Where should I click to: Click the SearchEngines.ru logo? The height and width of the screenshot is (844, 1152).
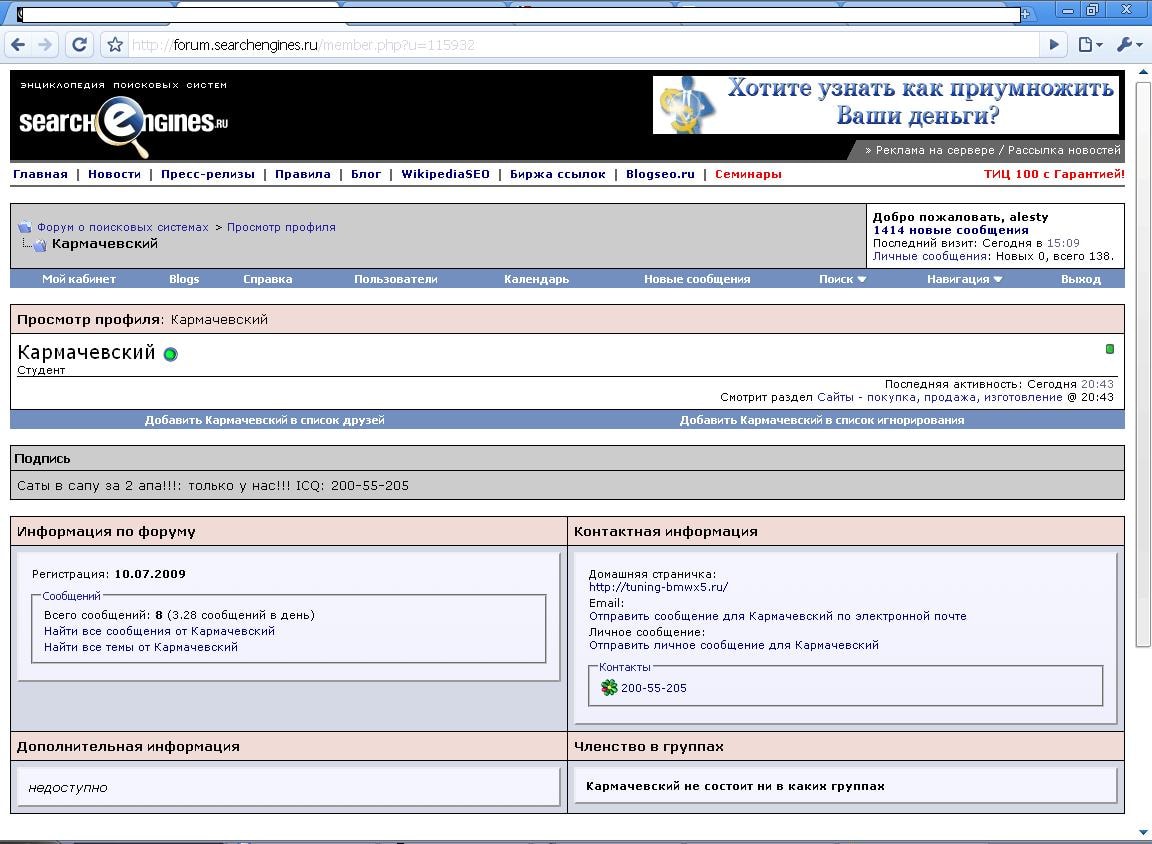point(123,123)
